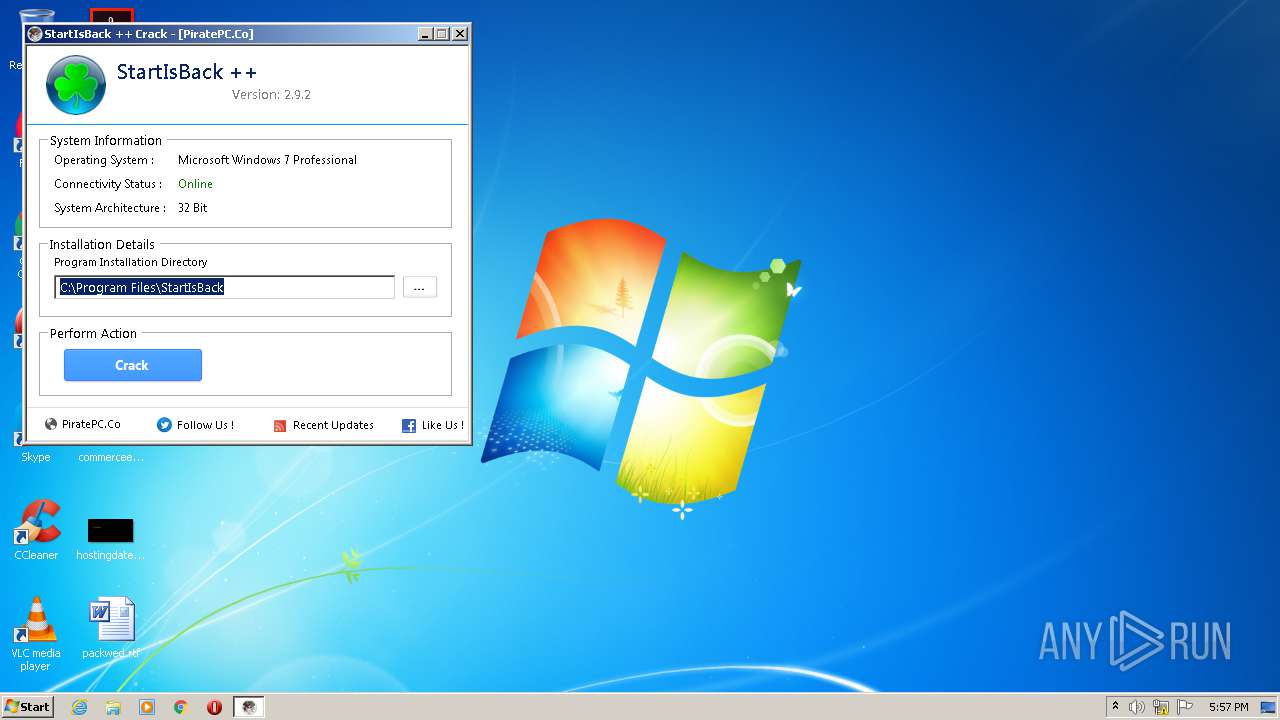Click the globe icon beside PiratePC.Co

click(51, 424)
